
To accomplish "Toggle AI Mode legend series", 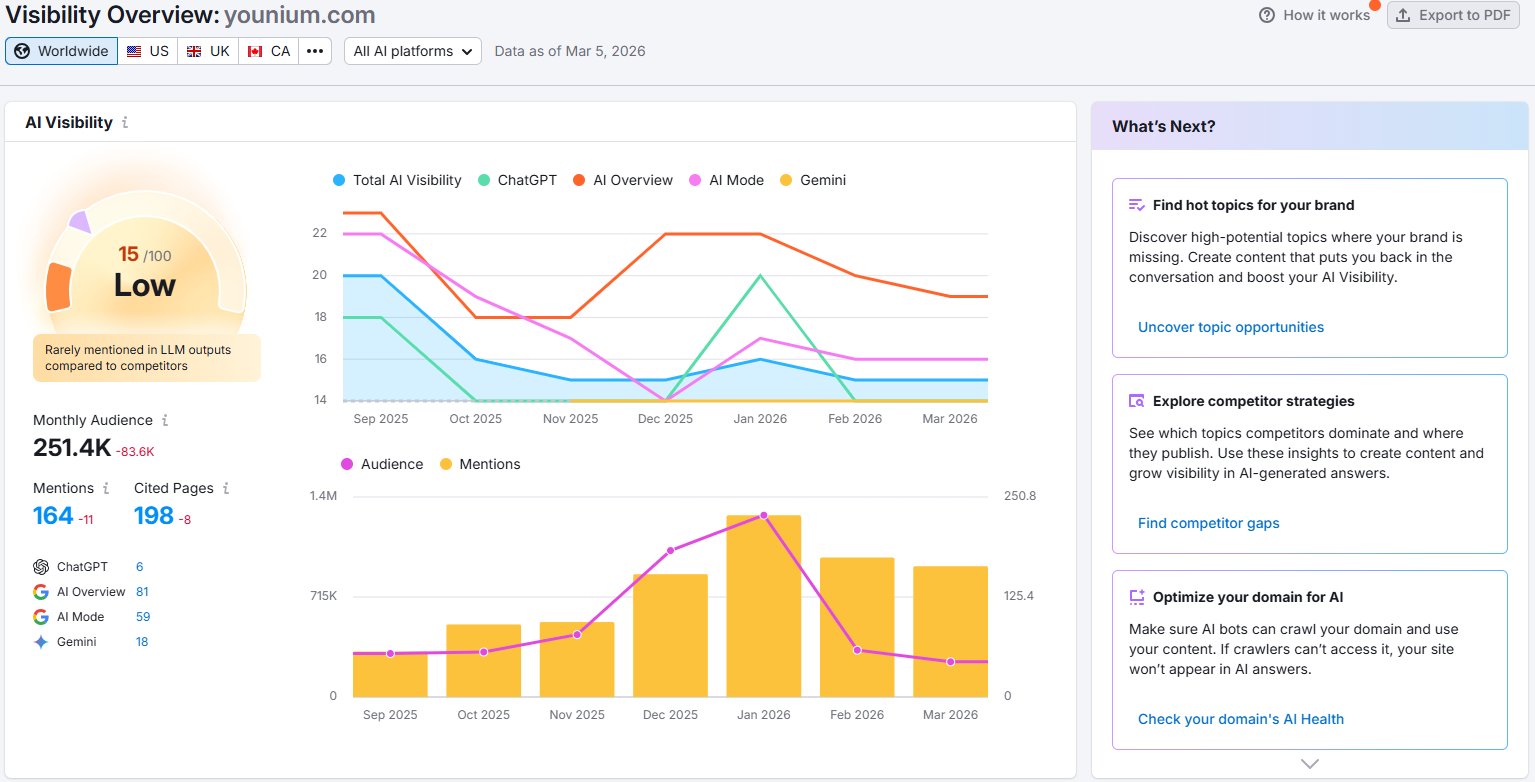I will coord(726,180).
